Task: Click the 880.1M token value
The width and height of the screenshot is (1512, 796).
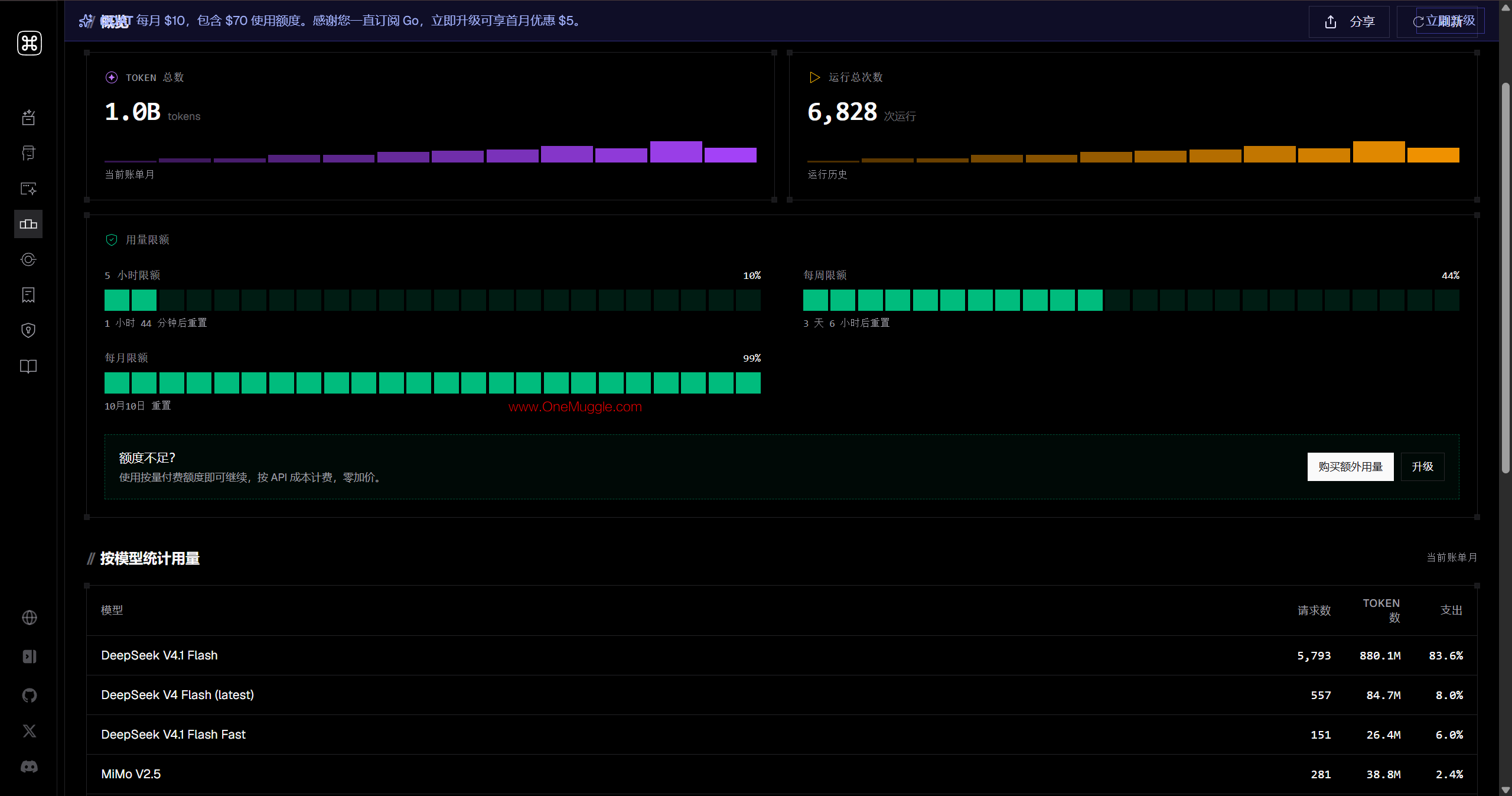Action: click(1380, 655)
